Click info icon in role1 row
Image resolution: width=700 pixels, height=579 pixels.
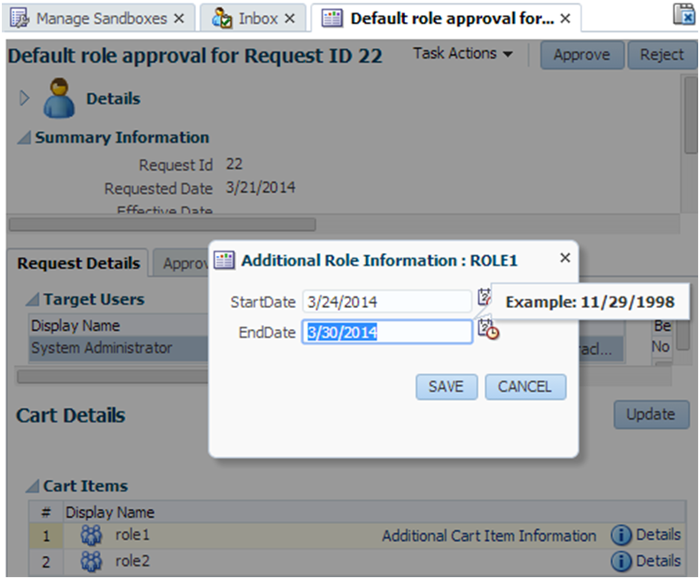[621, 535]
